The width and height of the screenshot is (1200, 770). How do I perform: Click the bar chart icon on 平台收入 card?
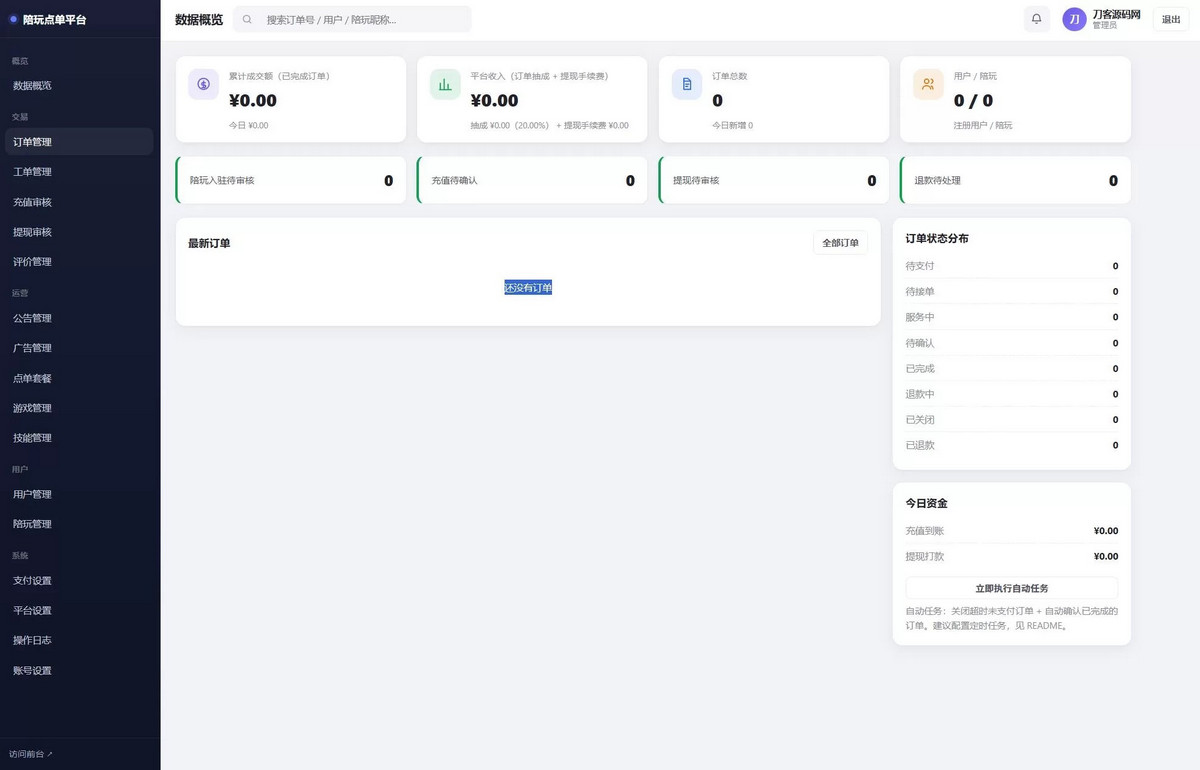tap(445, 85)
